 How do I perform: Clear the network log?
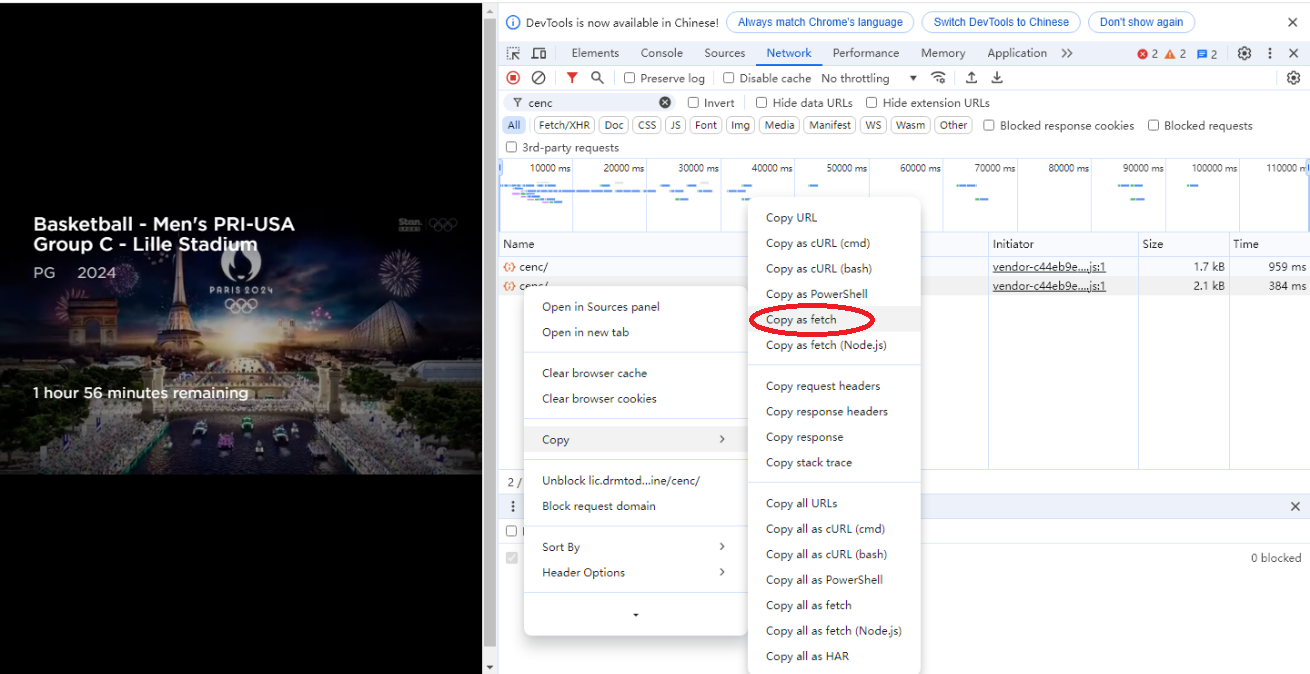[538, 78]
